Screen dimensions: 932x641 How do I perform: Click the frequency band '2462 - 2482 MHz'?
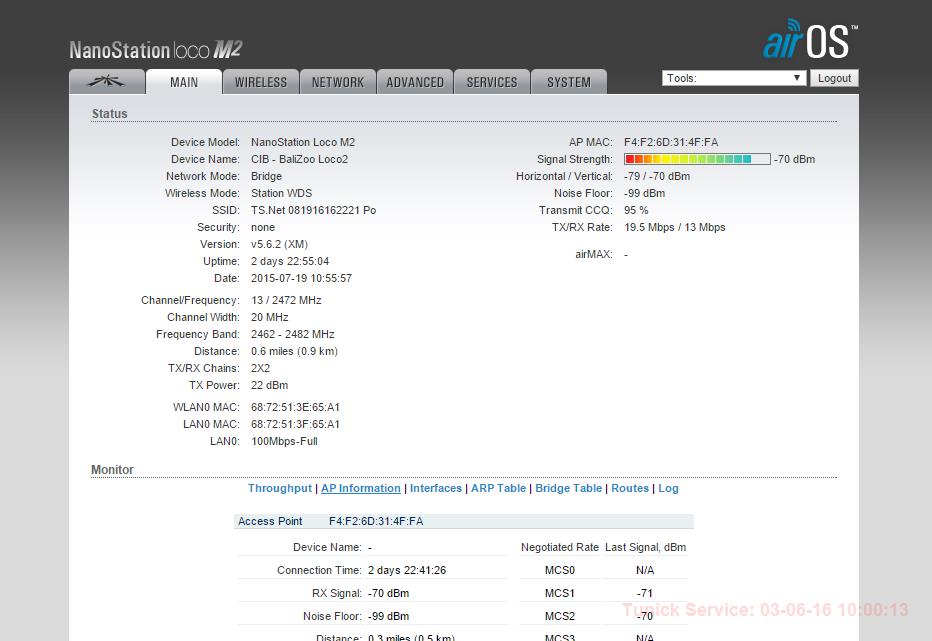[292, 334]
